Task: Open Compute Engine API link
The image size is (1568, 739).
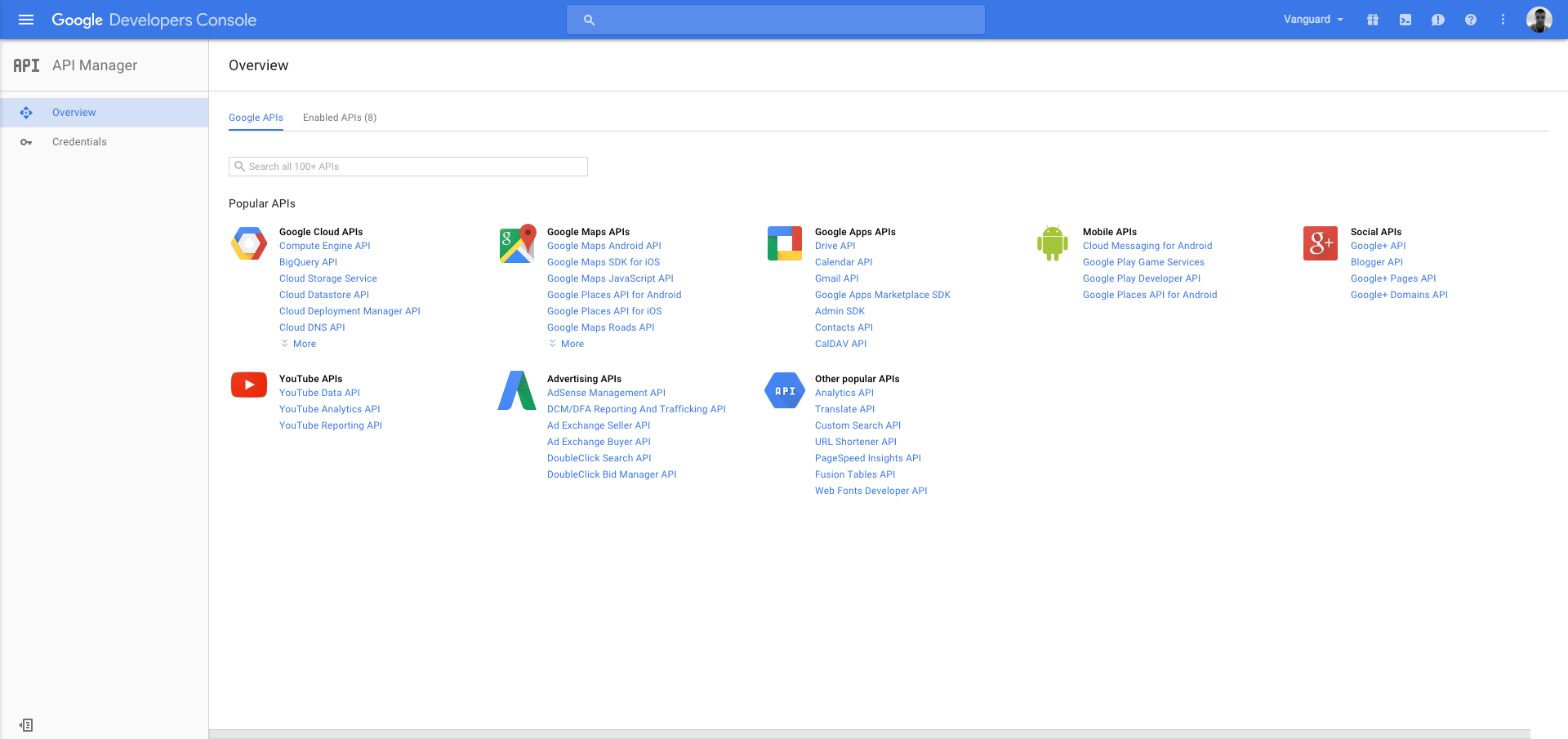Action: click(x=325, y=246)
